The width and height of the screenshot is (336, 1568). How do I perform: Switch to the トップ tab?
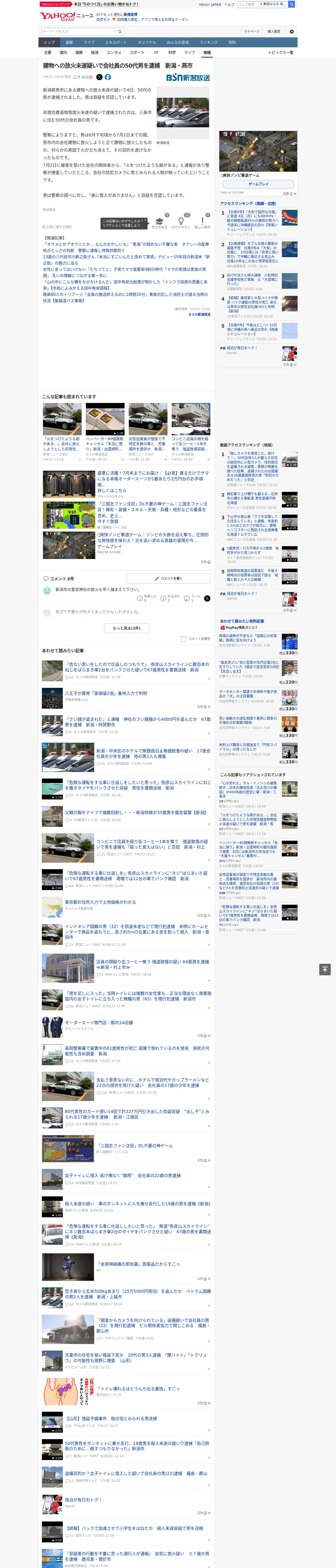(49, 43)
